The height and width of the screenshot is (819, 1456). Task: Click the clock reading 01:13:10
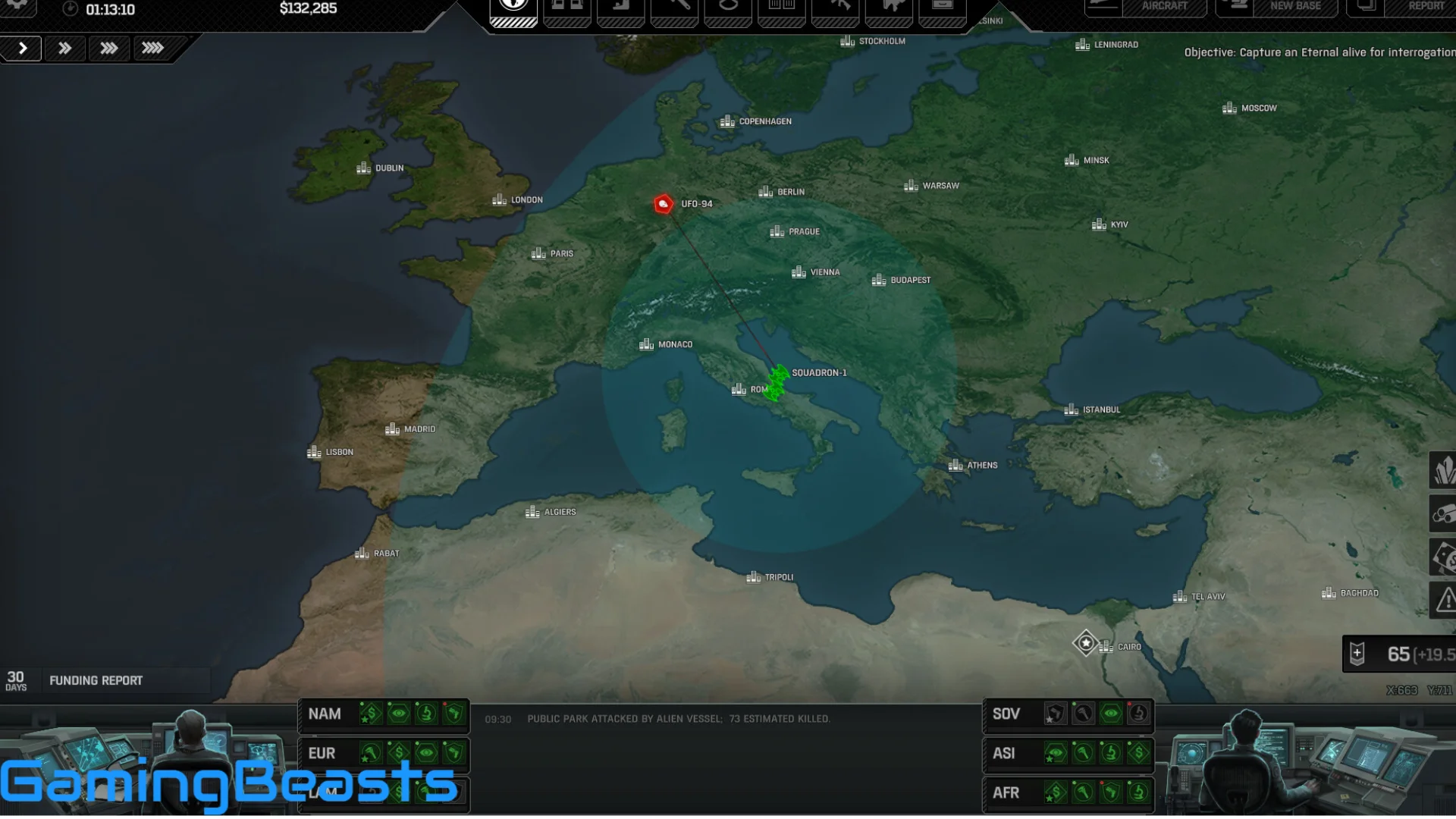click(110, 10)
